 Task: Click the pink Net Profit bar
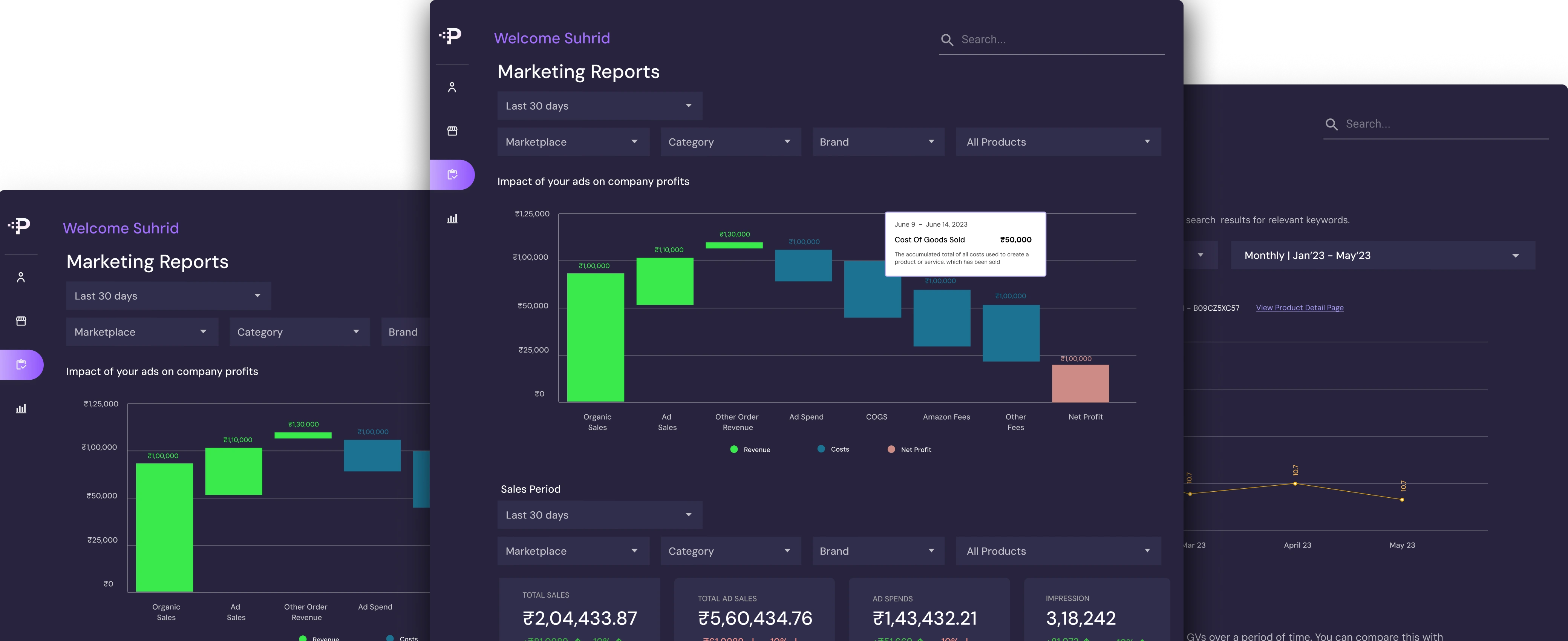point(1080,383)
